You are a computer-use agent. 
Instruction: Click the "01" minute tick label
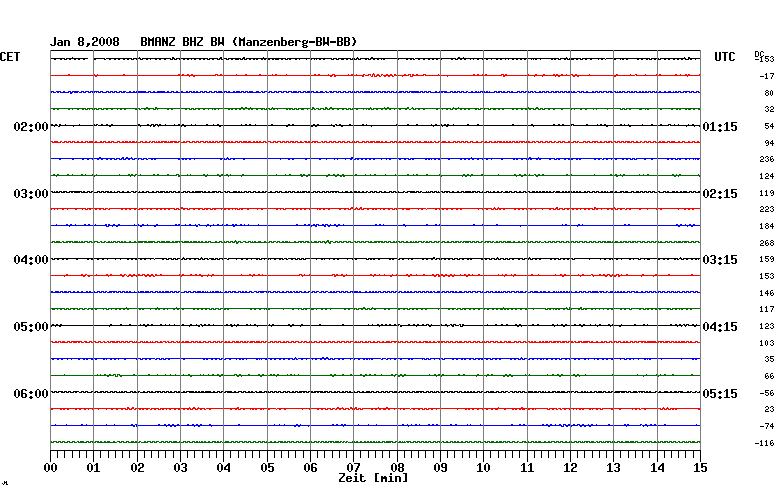tap(94, 468)
